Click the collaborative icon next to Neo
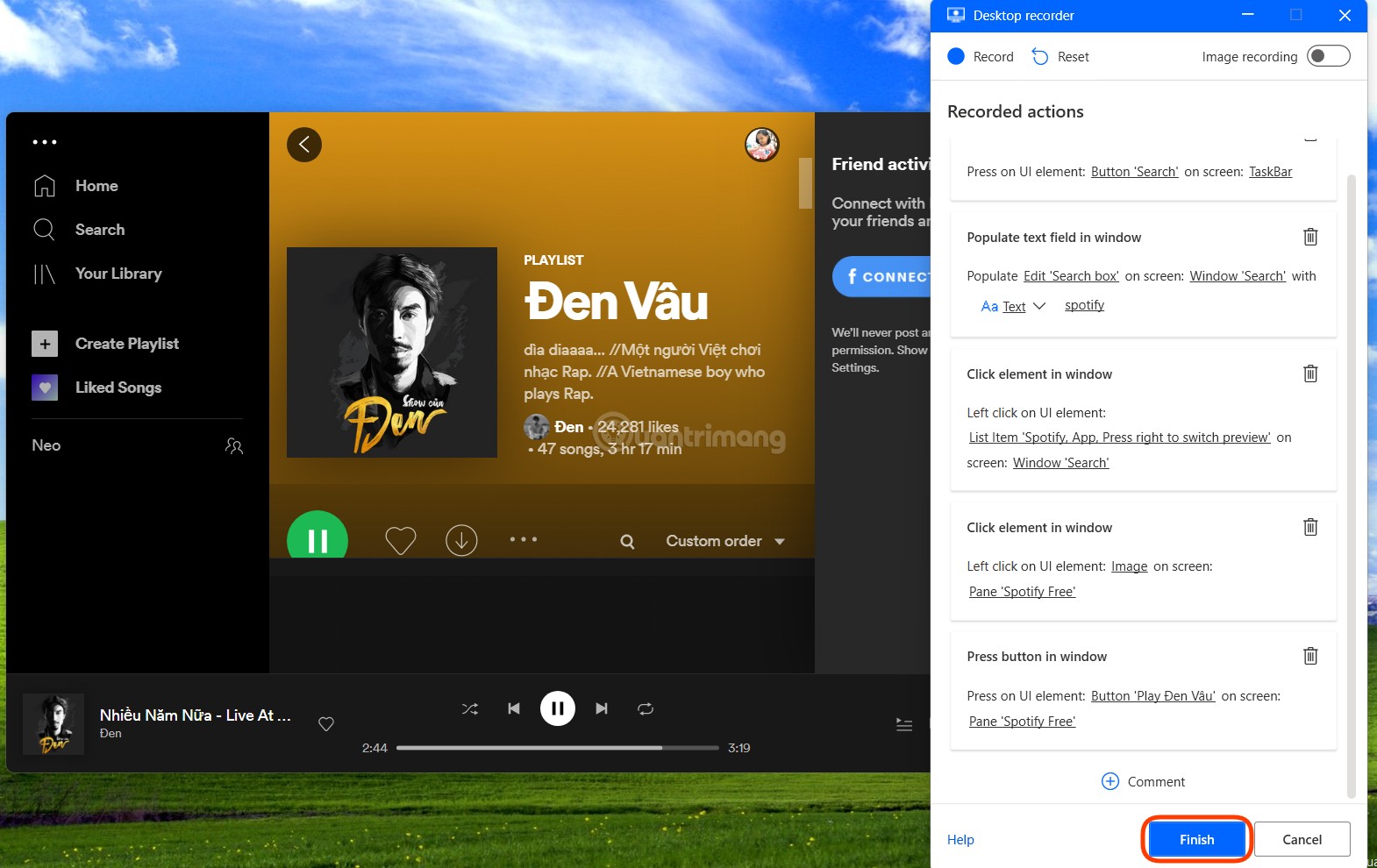The height and width of the screenshot is (868, 1377). 234,445
